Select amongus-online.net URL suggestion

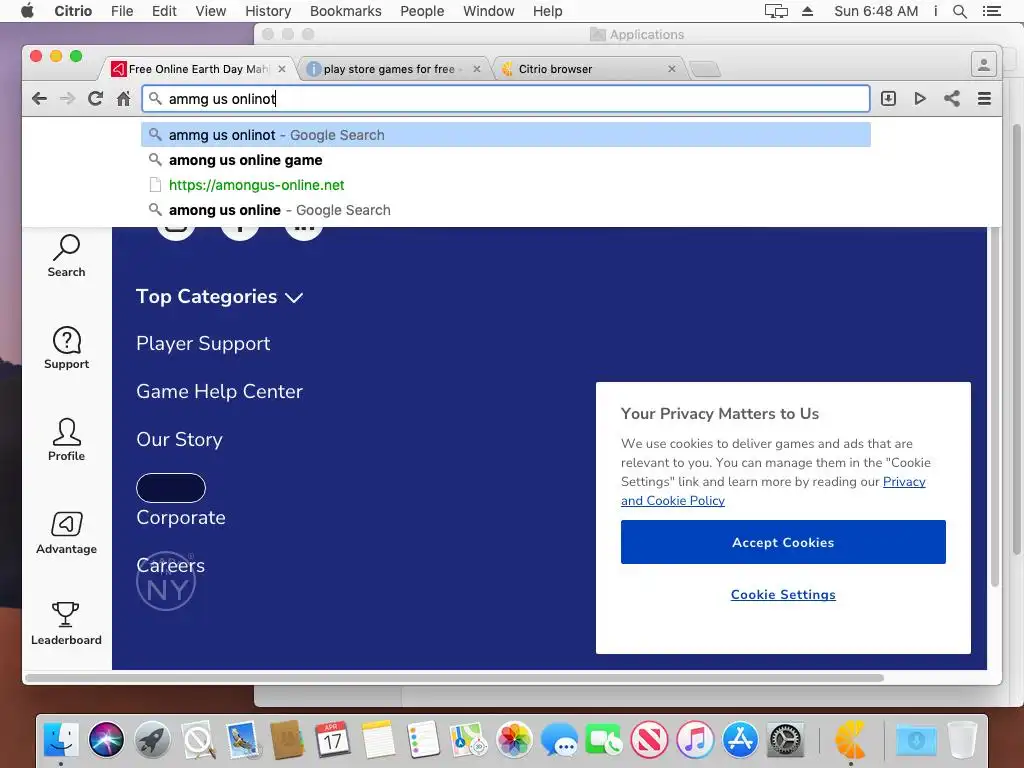coord(505,185)
